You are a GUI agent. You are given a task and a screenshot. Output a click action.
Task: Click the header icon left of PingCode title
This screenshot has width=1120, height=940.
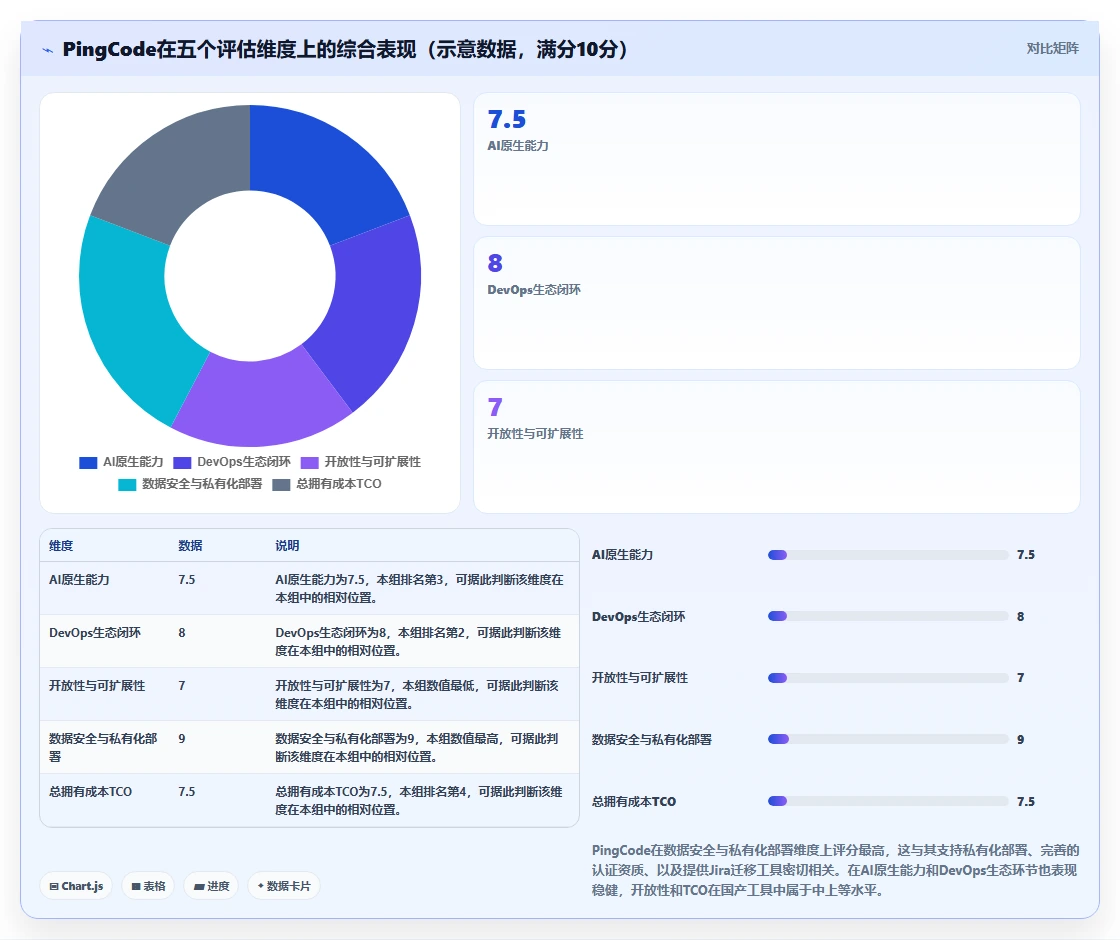(48, 50)
